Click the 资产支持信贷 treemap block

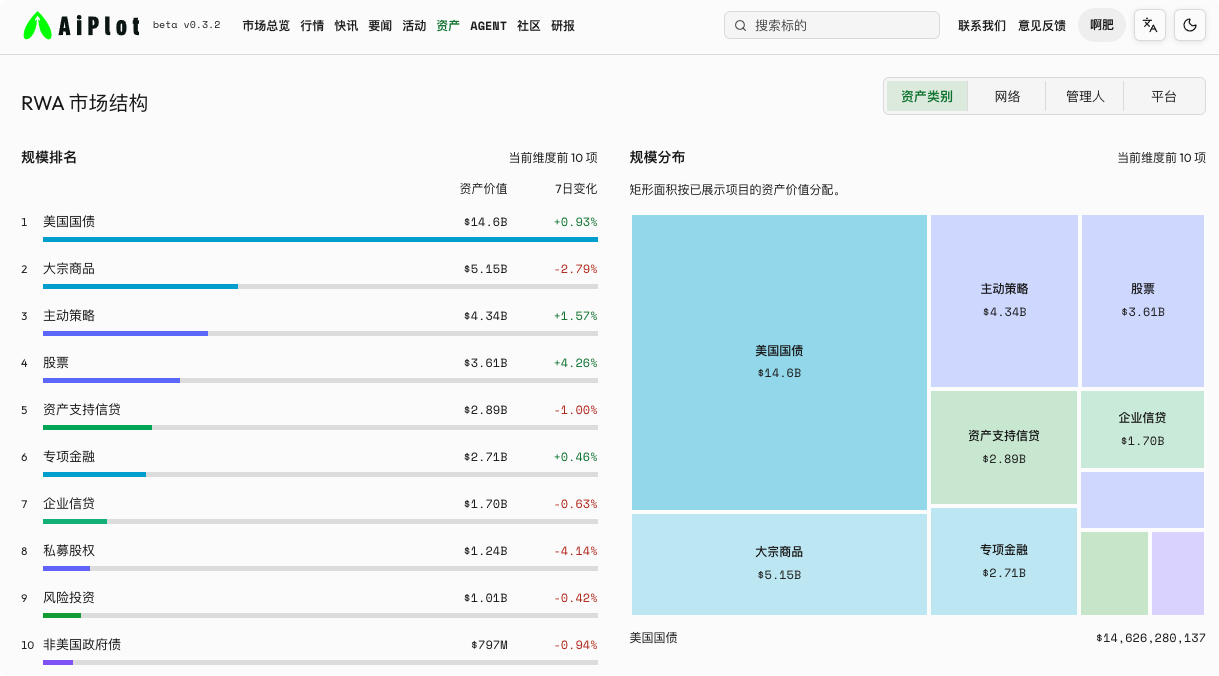tap(1004, 447)
